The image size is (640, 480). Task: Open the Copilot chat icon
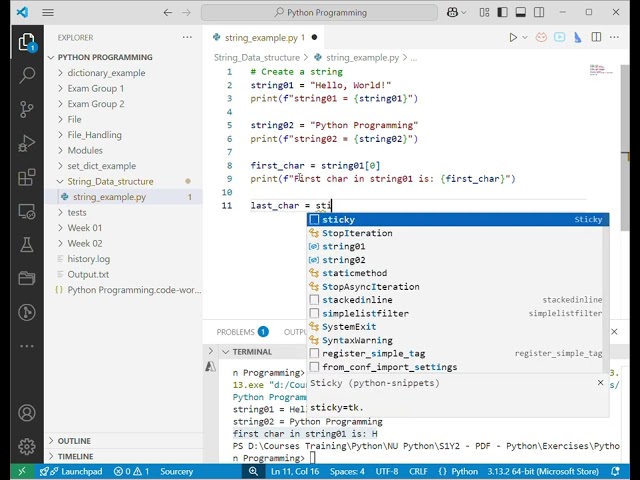[452, 13]
